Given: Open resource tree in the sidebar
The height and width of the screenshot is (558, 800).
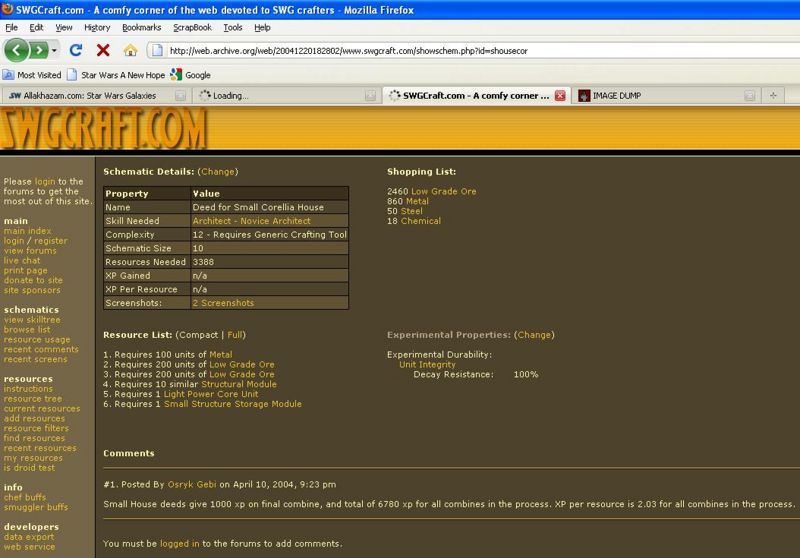Looking at the screenshot, I should pos(32,399).
